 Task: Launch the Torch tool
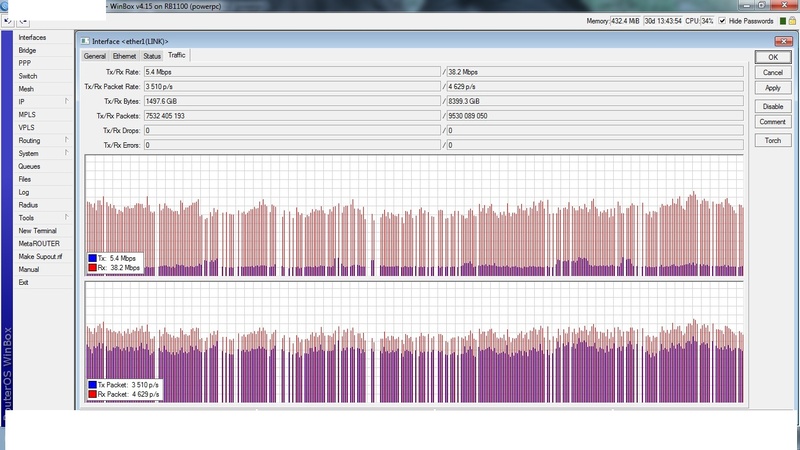pos(773,140)
